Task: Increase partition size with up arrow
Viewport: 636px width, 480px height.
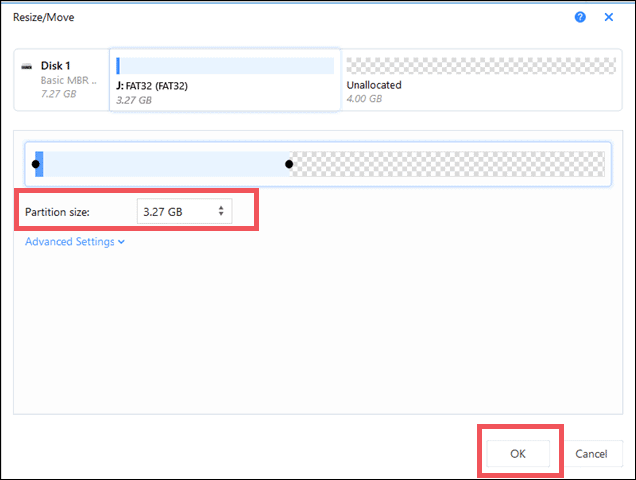Action: pos(221,208)
